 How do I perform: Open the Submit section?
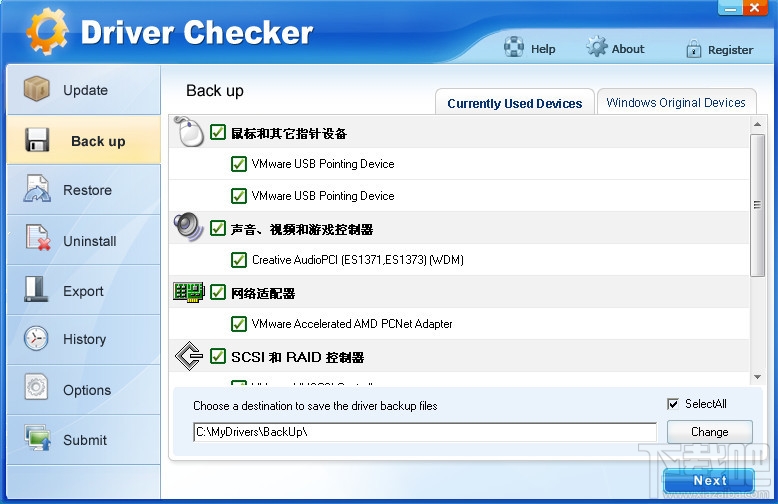83,440
